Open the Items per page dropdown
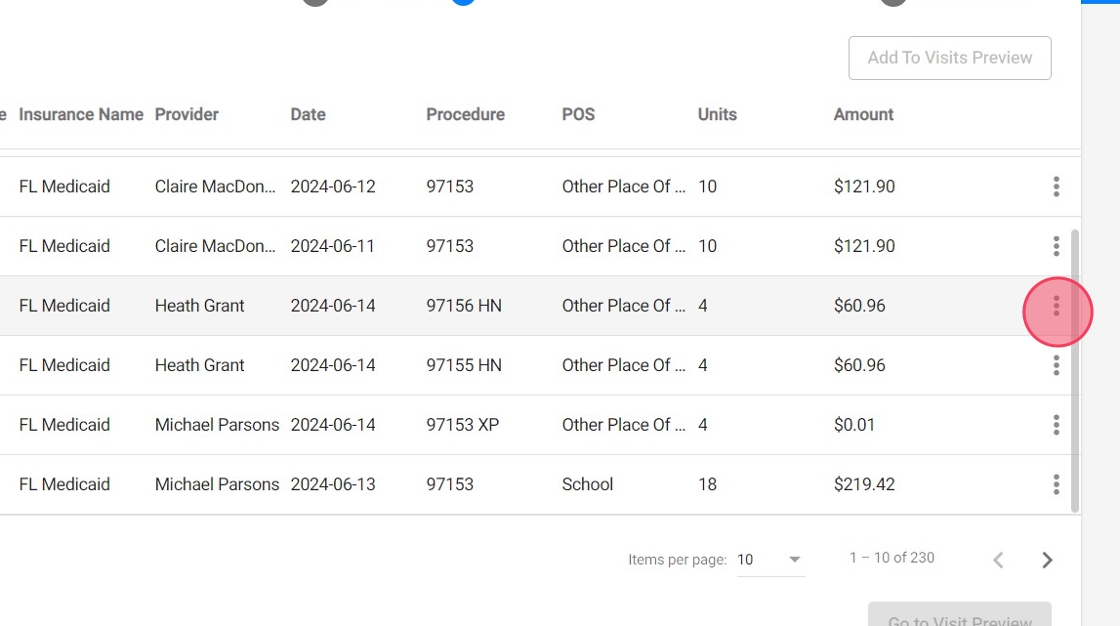Screen dimensions: 1120x626 pyautogui.click(x=770, y=560)
